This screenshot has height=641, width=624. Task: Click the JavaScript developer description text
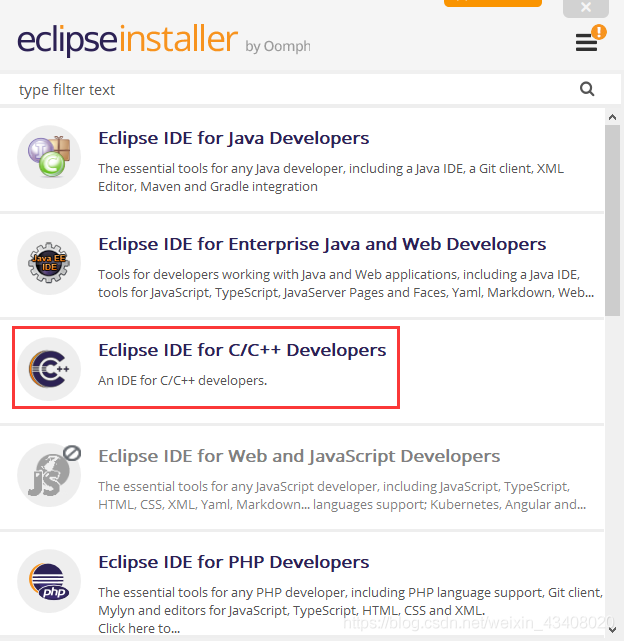342,495
